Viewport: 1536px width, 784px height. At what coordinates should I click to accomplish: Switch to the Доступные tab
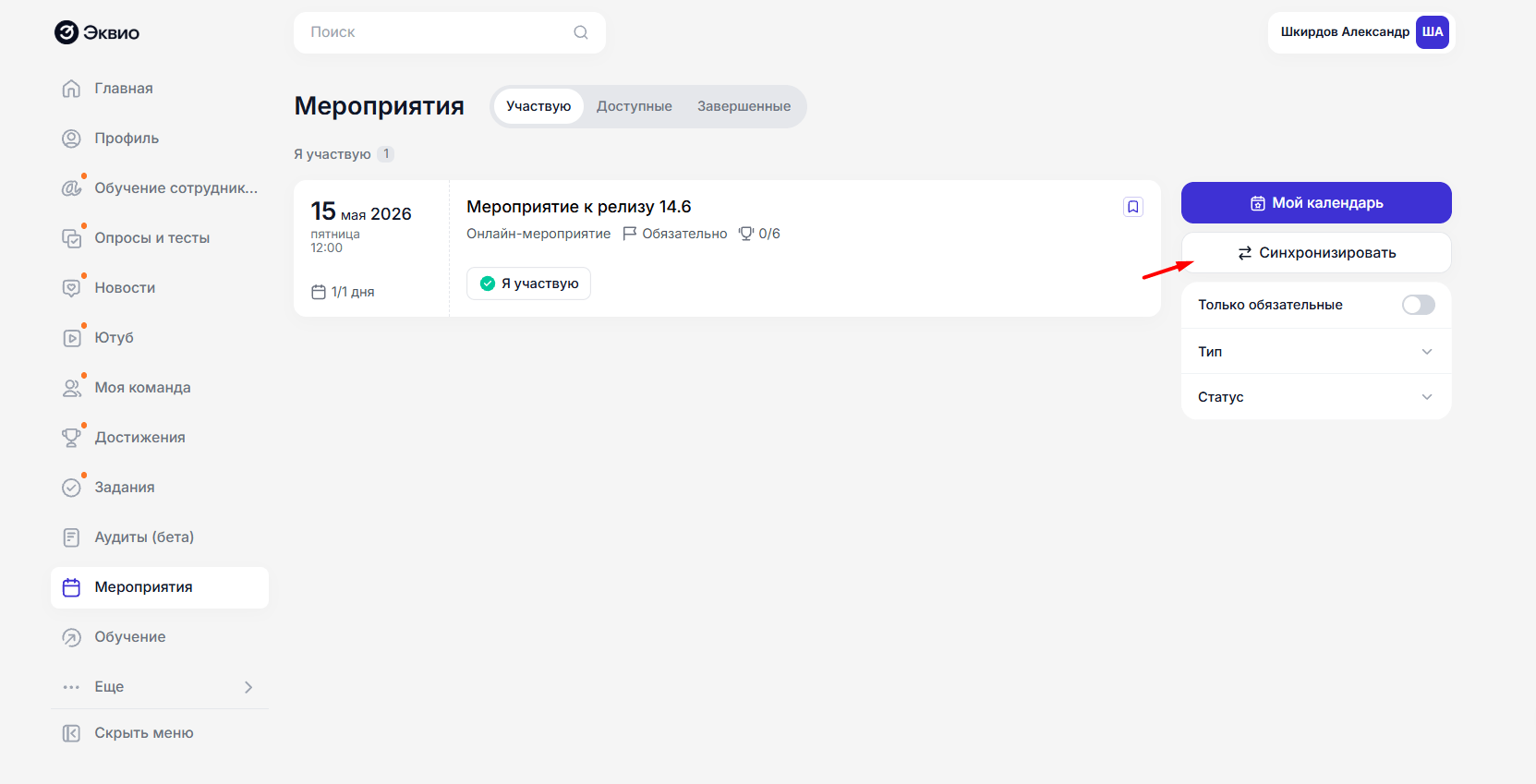point(635,106)
